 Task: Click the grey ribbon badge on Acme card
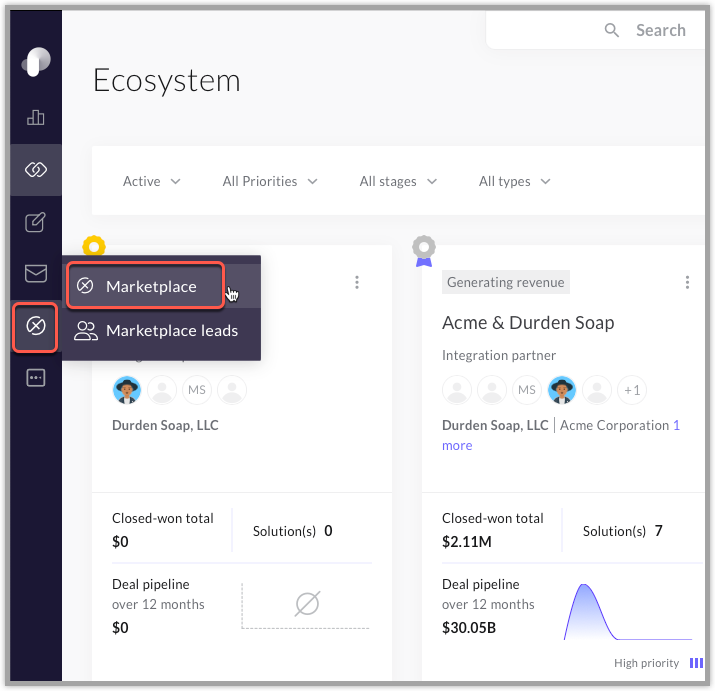[424, 251]
